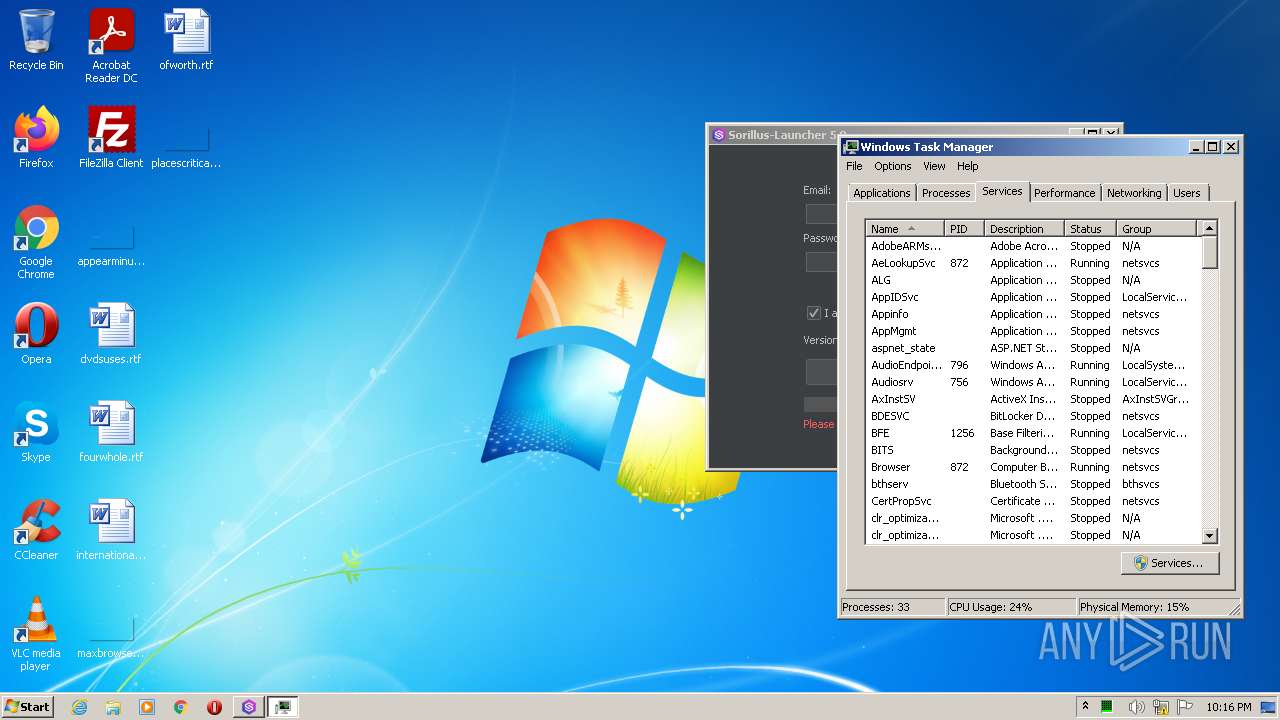The width and height of the screenshot is (1280, 720).
Task: Open the FileZilla Client desktop shortcut
Action: coord(111,137)
